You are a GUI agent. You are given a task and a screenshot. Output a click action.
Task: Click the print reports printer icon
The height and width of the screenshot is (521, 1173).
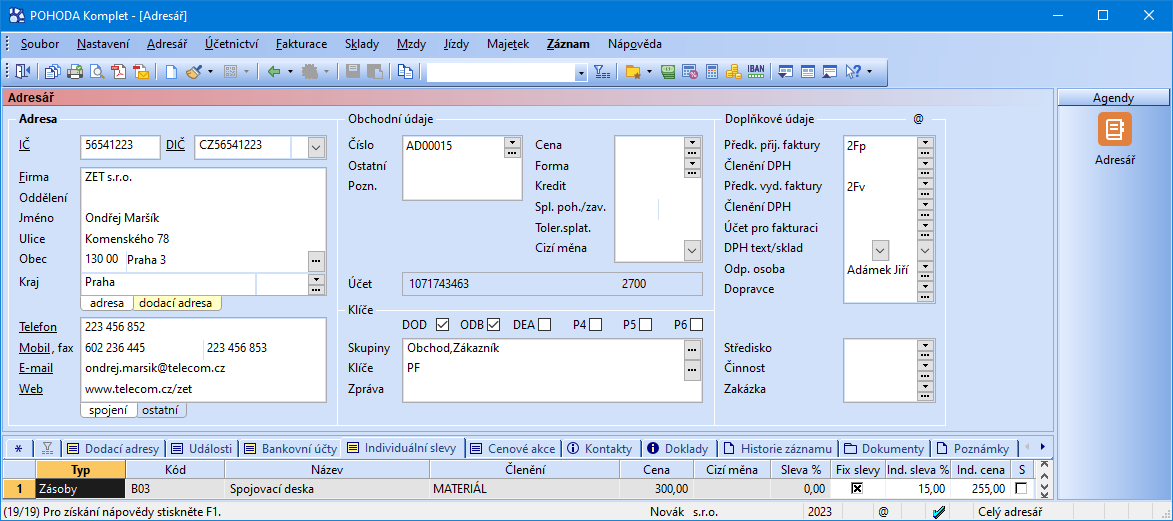[x=75, y=72]
